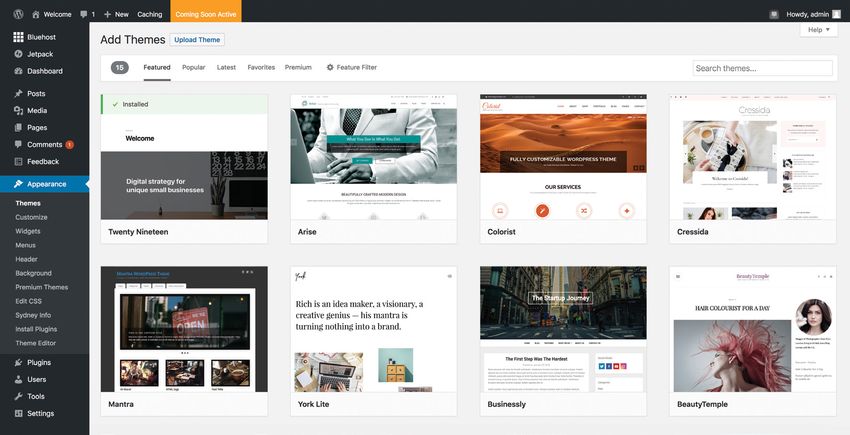This screenshot has height=435, width=850.
Task: Select the Cressida theme thumbnail
Action: pos(753,157)
